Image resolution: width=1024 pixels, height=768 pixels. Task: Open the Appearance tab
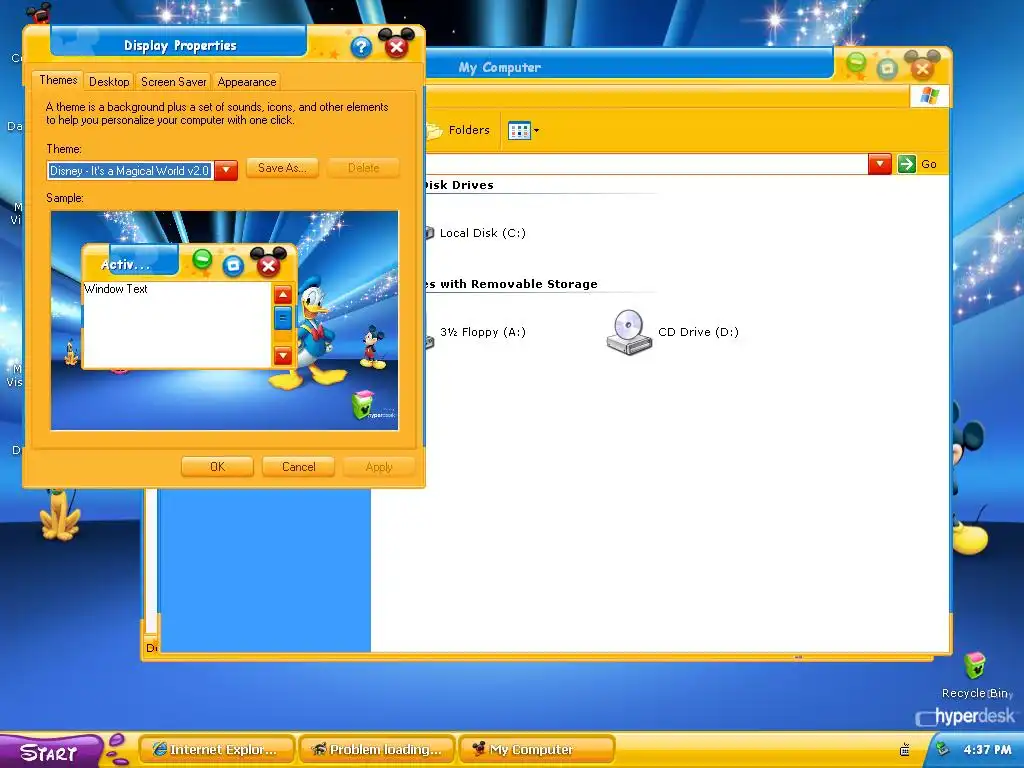point(247,82)
